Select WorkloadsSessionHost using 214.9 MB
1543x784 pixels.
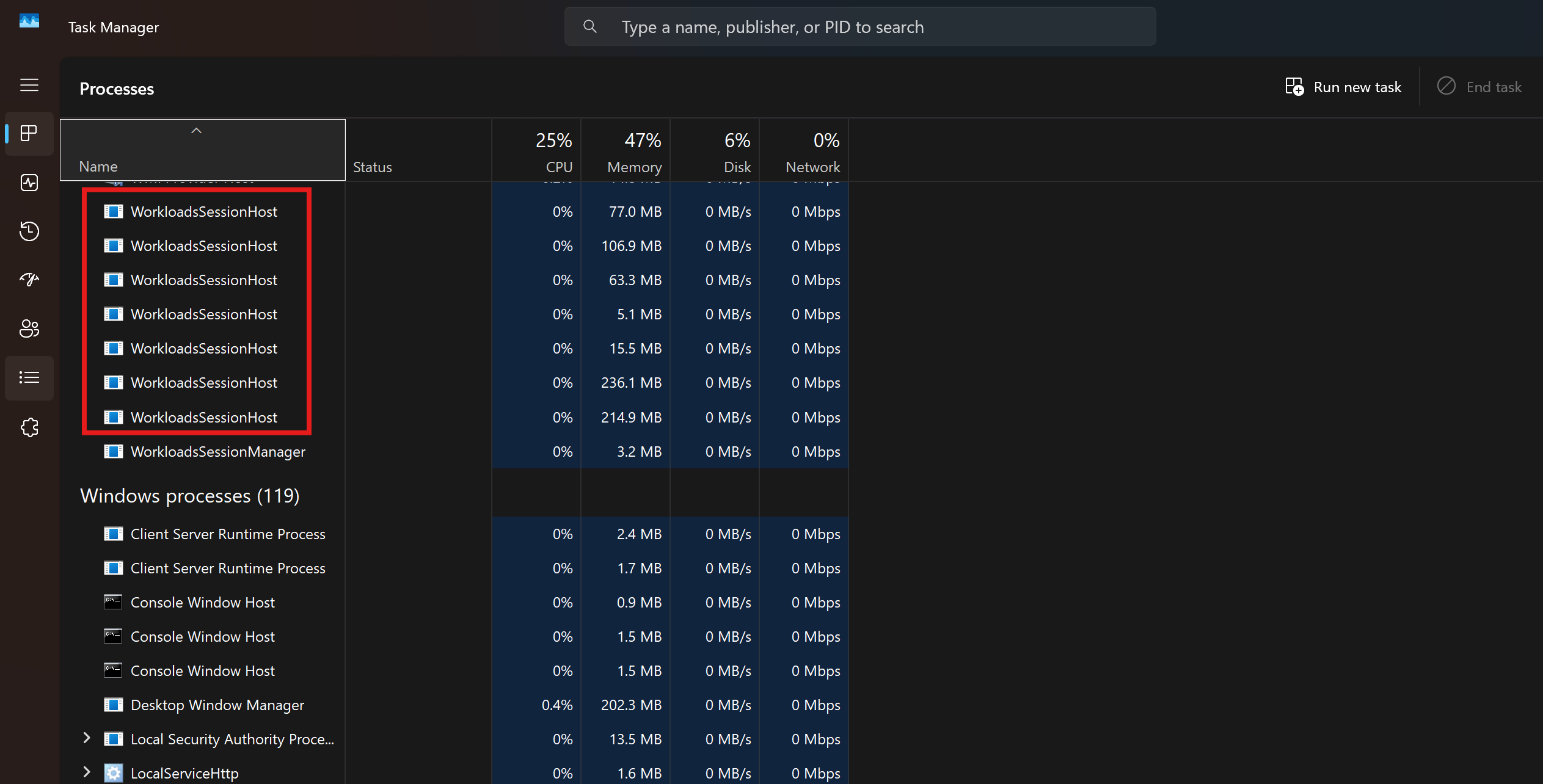[454, 417]
